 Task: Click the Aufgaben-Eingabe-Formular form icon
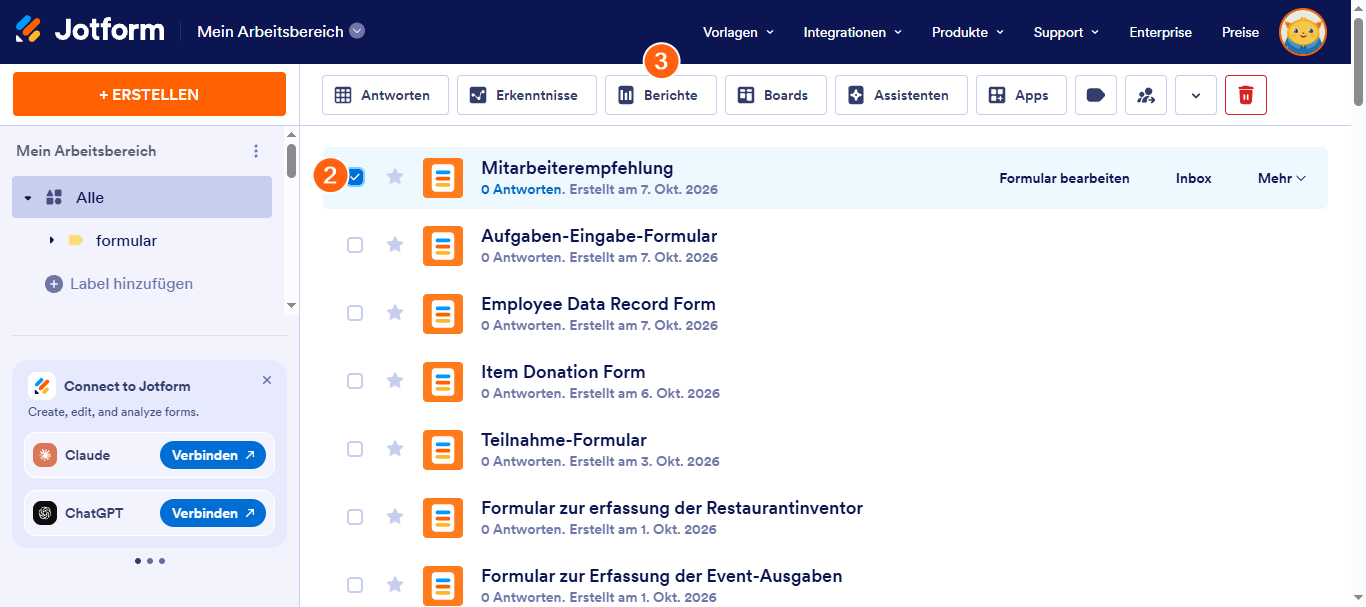[x=443, y=246]
